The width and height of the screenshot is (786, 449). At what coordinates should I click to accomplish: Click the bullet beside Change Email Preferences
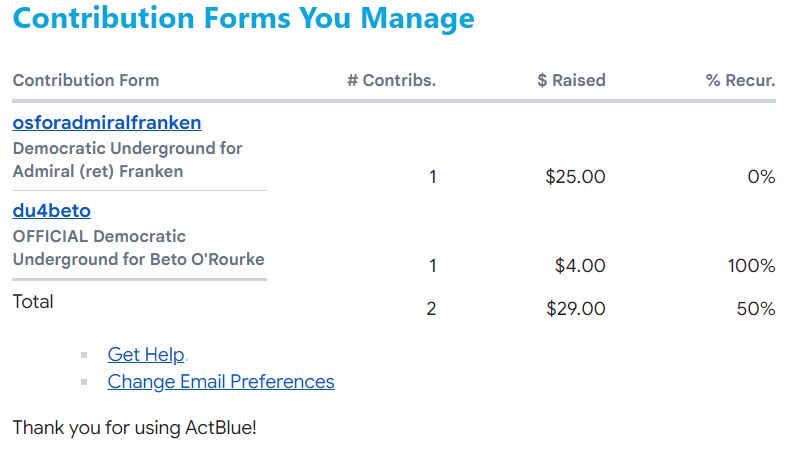84,382
